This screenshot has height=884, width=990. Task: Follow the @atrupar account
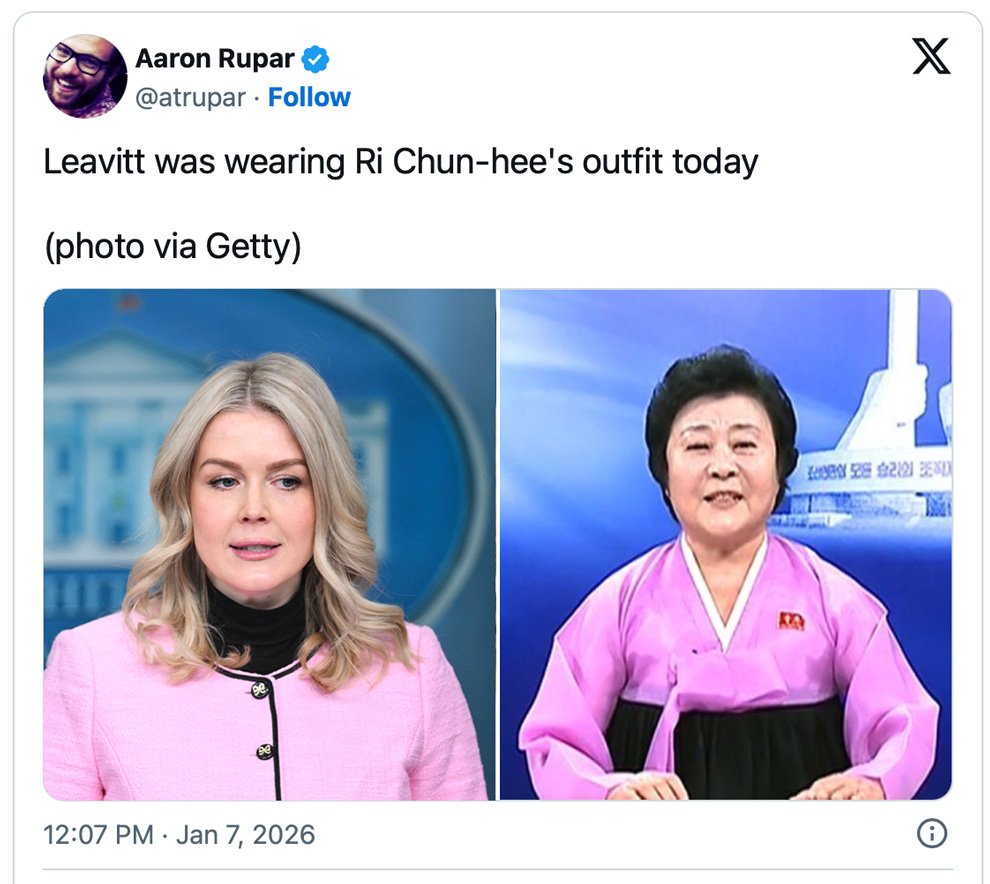309,97
